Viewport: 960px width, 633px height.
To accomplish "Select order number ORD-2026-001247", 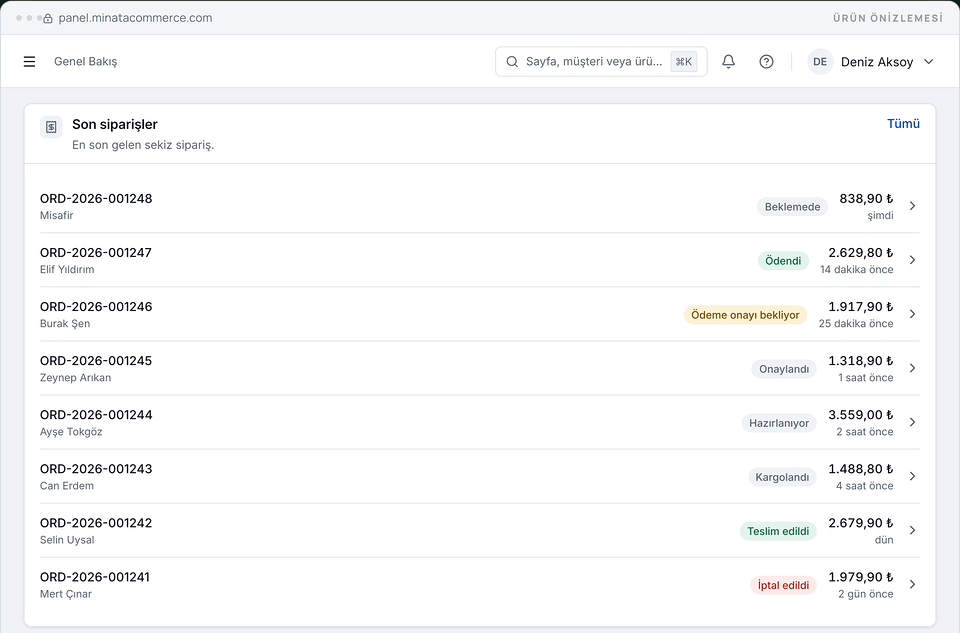I will [96, 252].
